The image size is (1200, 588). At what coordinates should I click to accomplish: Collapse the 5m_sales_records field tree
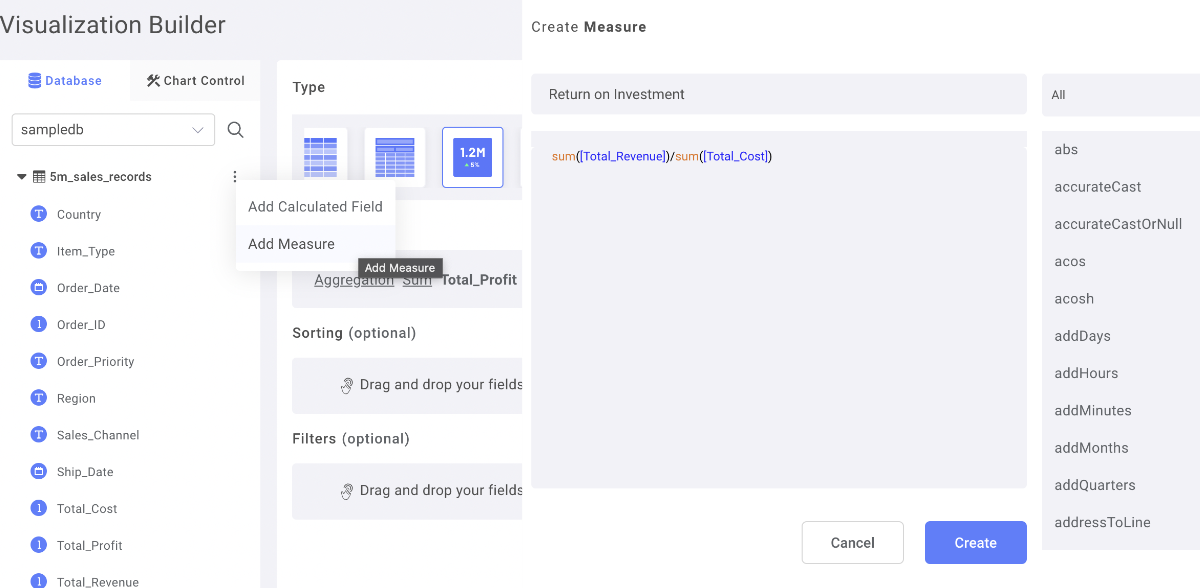point(20,176)
